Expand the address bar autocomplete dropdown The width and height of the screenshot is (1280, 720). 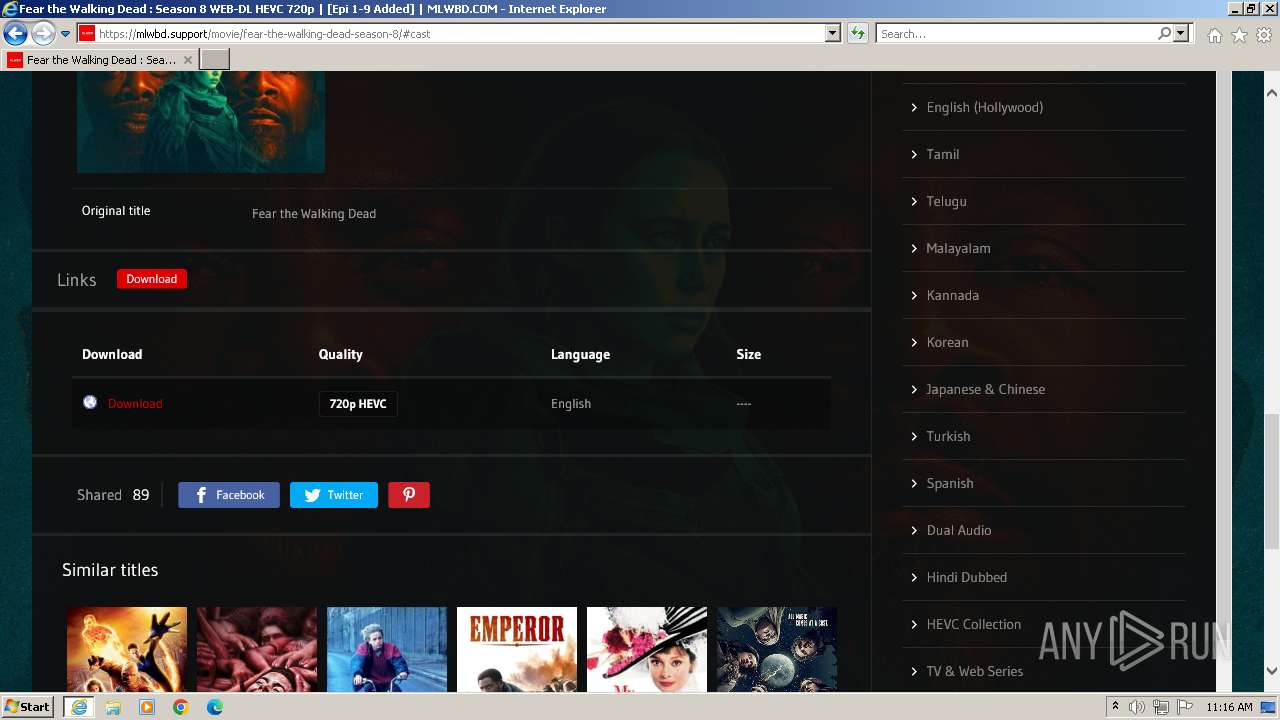[832, 33]
